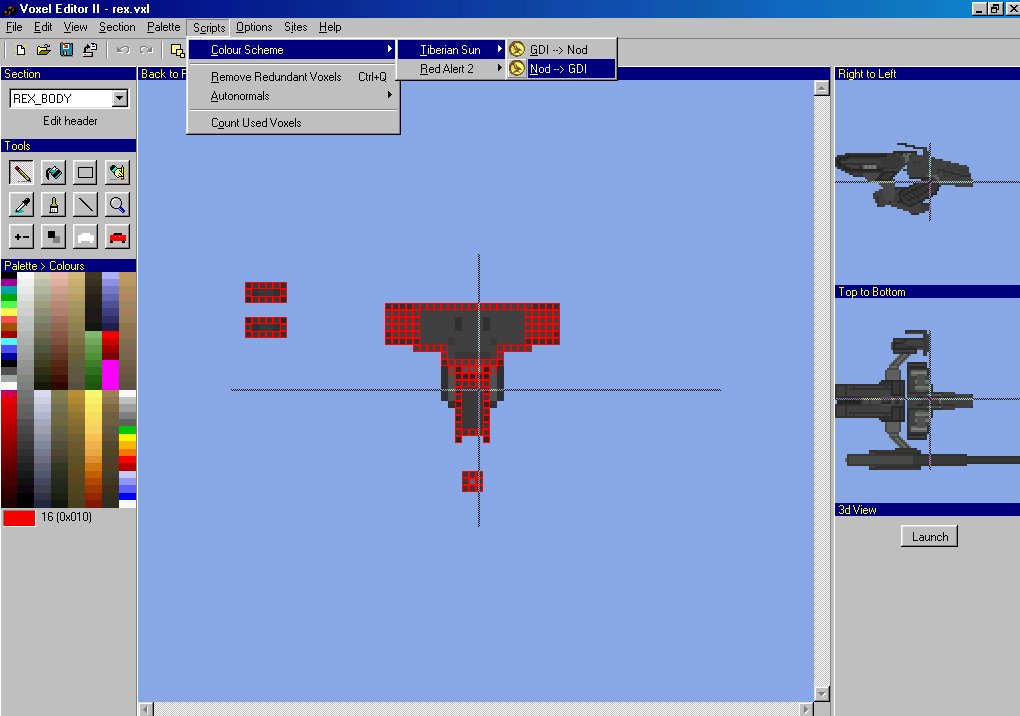
Task: Click the app icon in title bar
Action: pyautogui.click(x=9, y=9)
